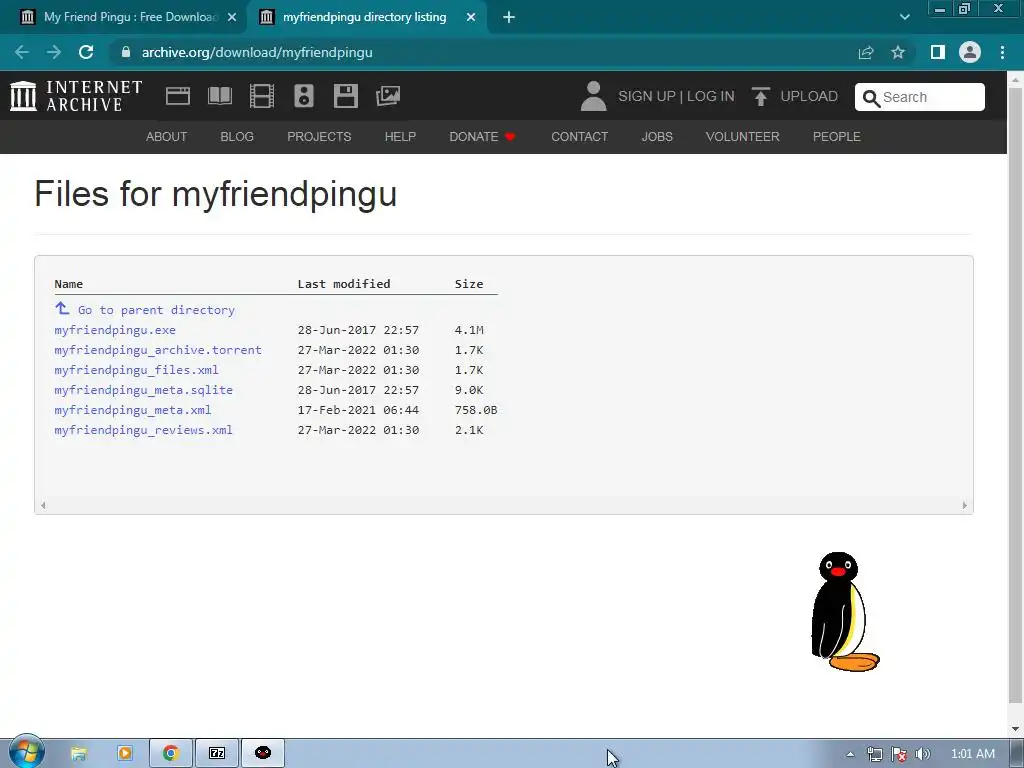1024x768 pixels.
Task: Open the Images icon
Action: point(388,96)
